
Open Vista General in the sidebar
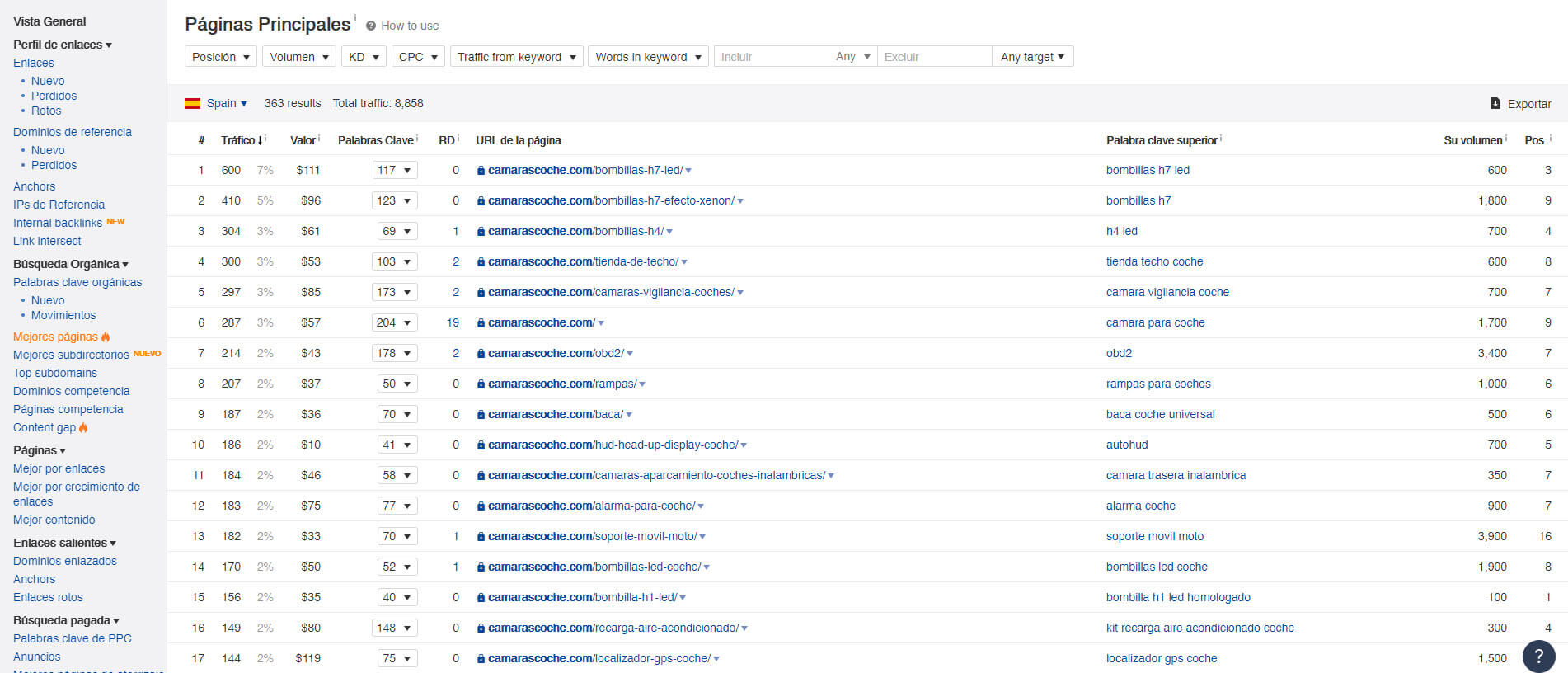tap(49, 21)
